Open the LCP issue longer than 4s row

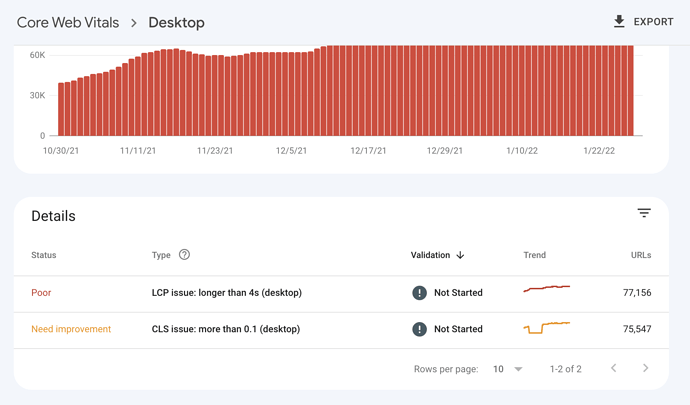point(341,293)
